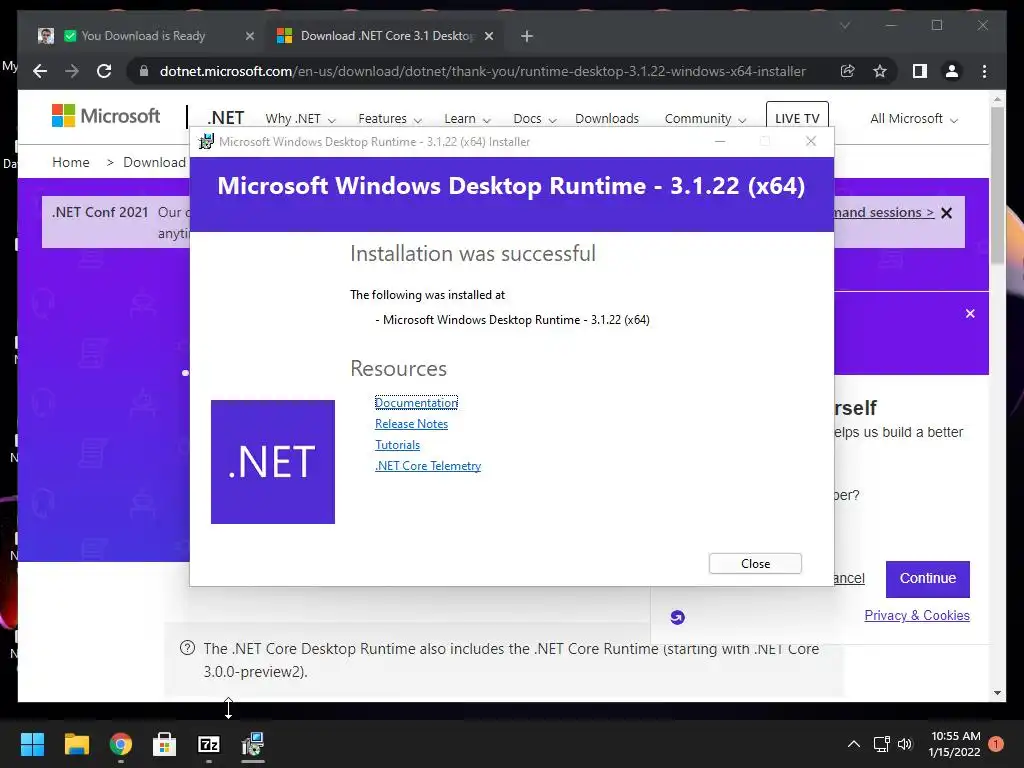Click the .NET logo tile in installer
The height and width of the screenshot is (768, 1024).
(x=273, y=462)
